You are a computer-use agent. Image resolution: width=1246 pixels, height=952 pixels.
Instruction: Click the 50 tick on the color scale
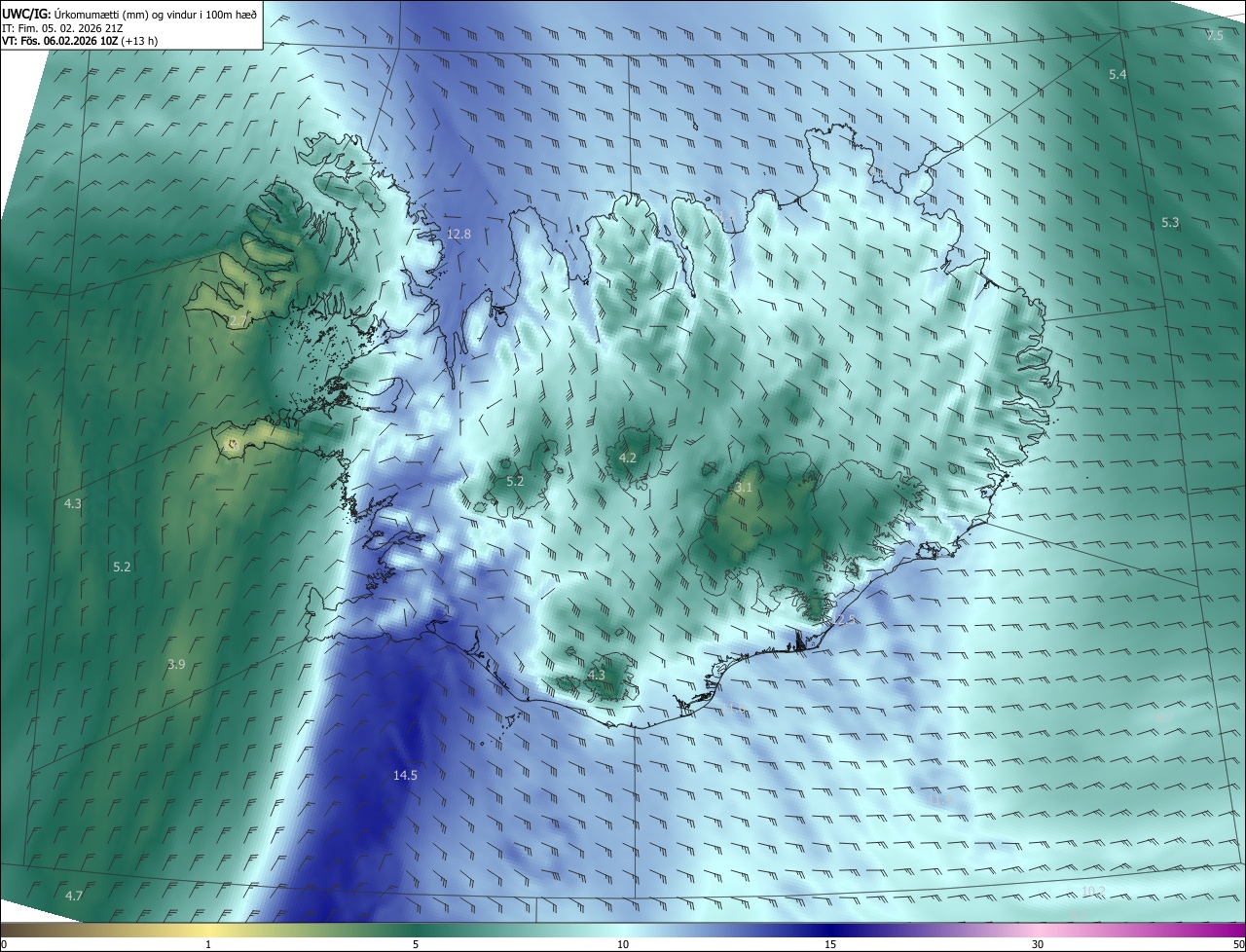[x=1239, y=944]
